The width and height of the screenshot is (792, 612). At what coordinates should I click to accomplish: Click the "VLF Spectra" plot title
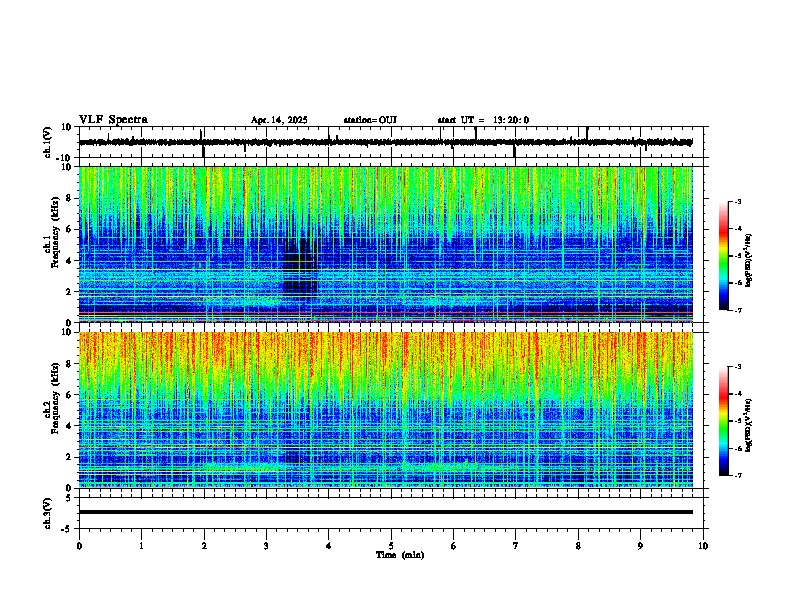(x=113, y=120)
